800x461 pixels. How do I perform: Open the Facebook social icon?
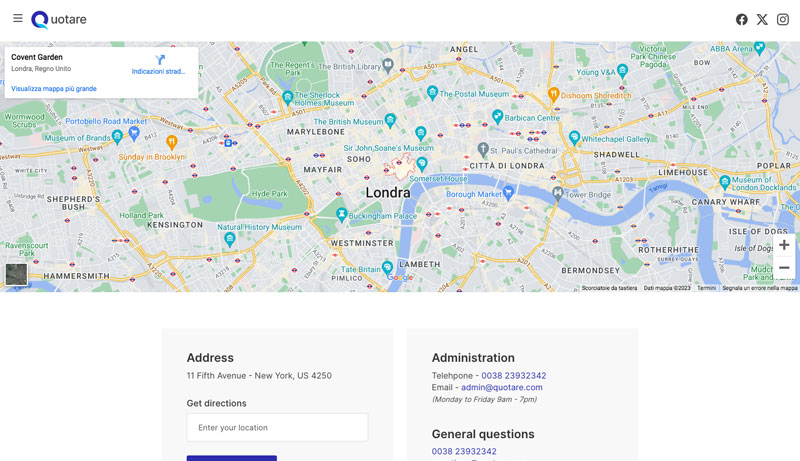(x=741, y=19)
